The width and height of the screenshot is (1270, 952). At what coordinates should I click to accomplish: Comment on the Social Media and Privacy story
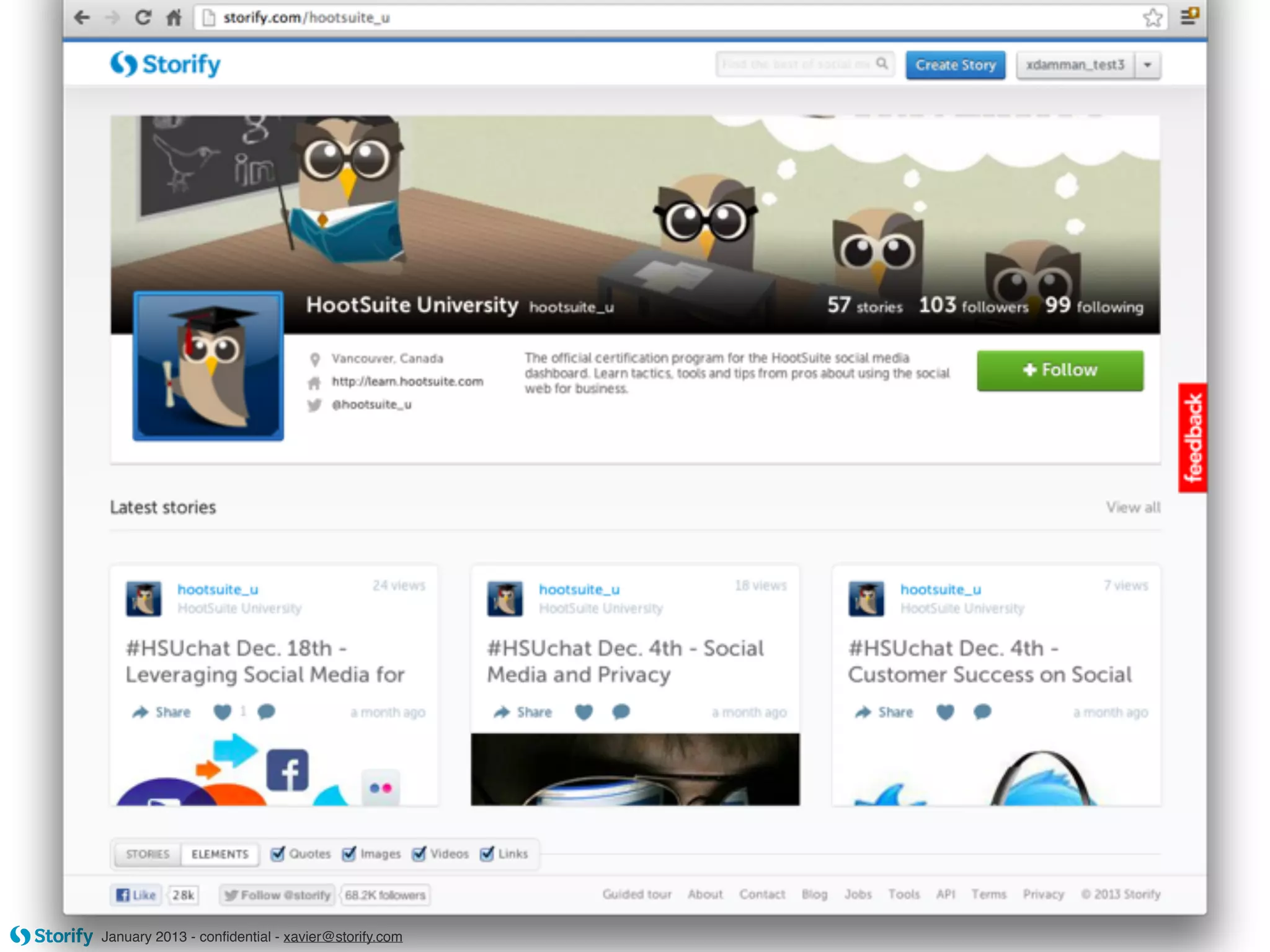[x=621, y=712]
